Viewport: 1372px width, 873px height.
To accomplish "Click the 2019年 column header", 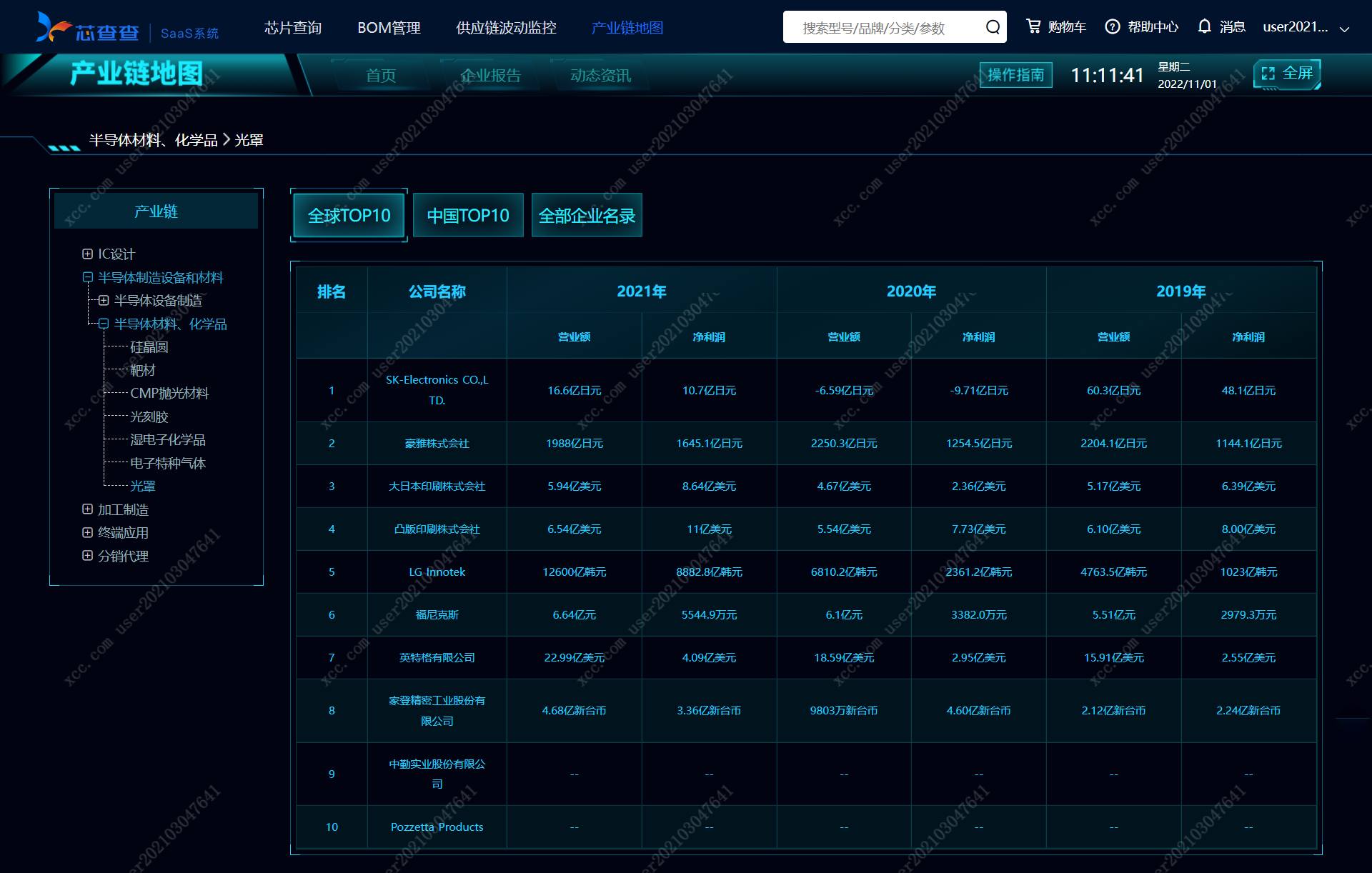I will 1180,291.
